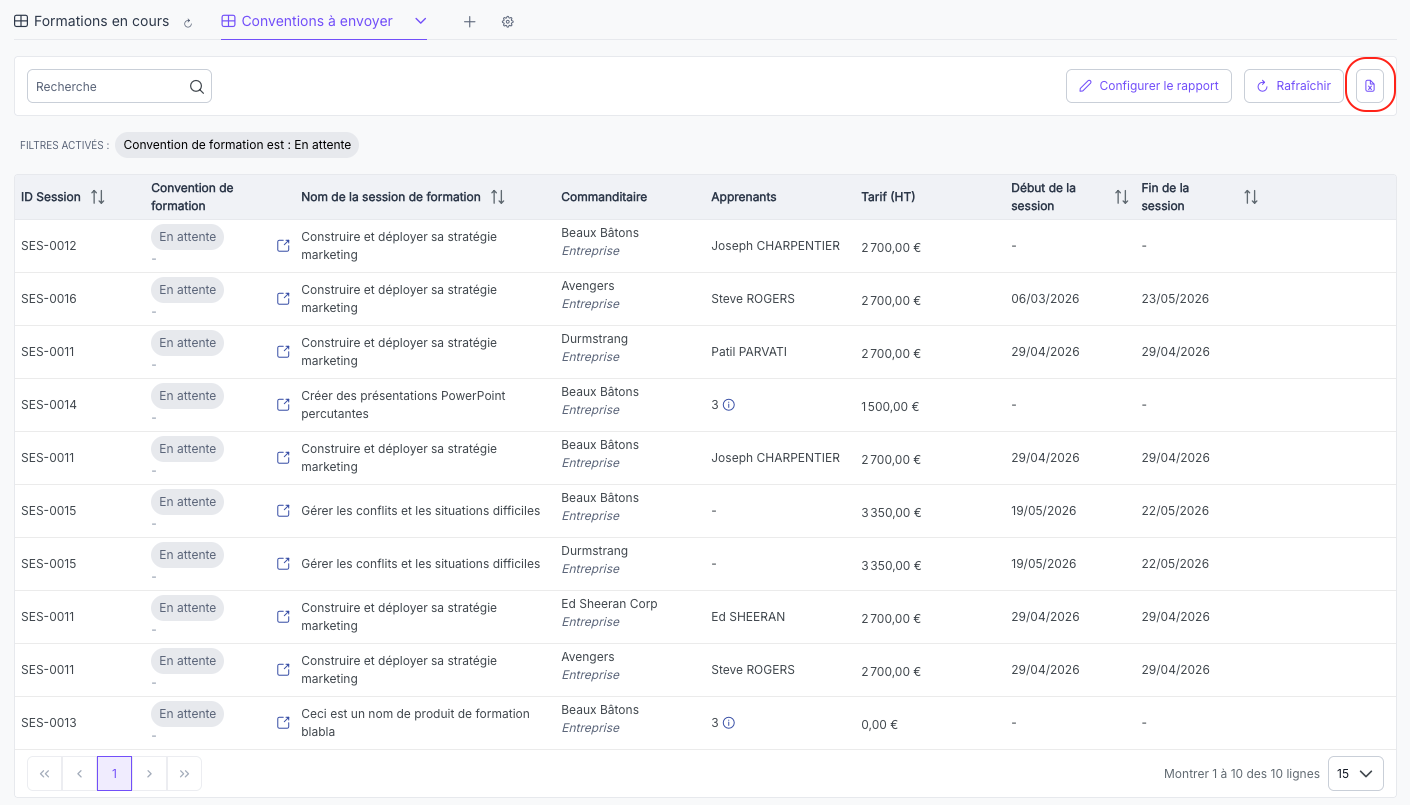Open settings gear next to tabs
Viewport: 1410px width, 805px height.
tap(508, 22)
